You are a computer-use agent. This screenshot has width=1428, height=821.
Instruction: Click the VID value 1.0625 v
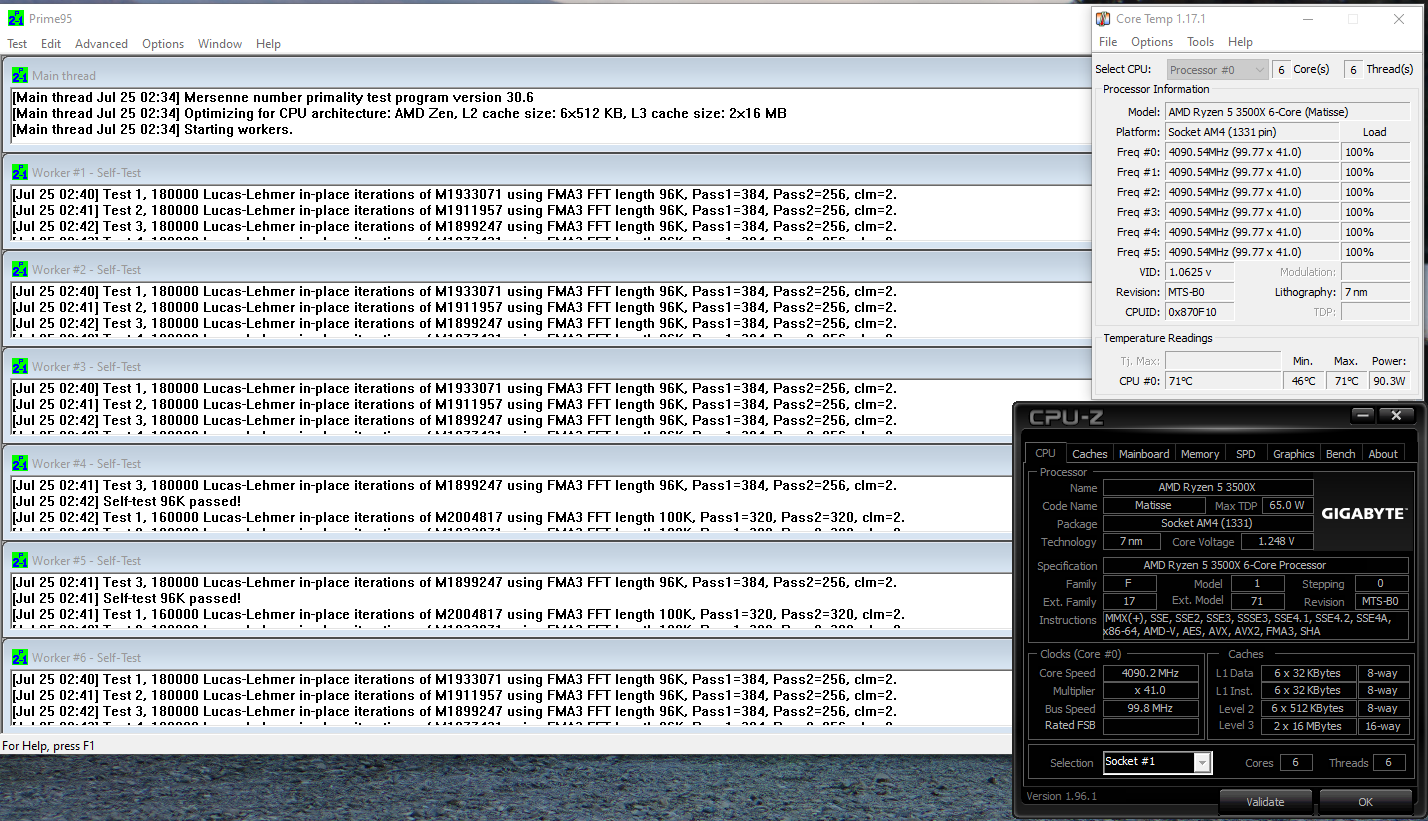click(x=1200, y=272)
